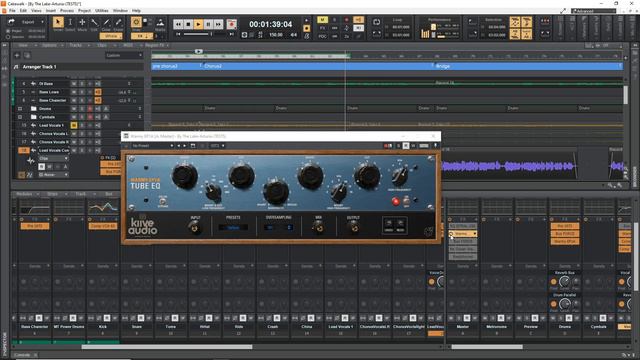Select the Selection radio option
Image resolution: width=640 pixels, height=360 pixels.
(8, 37)
